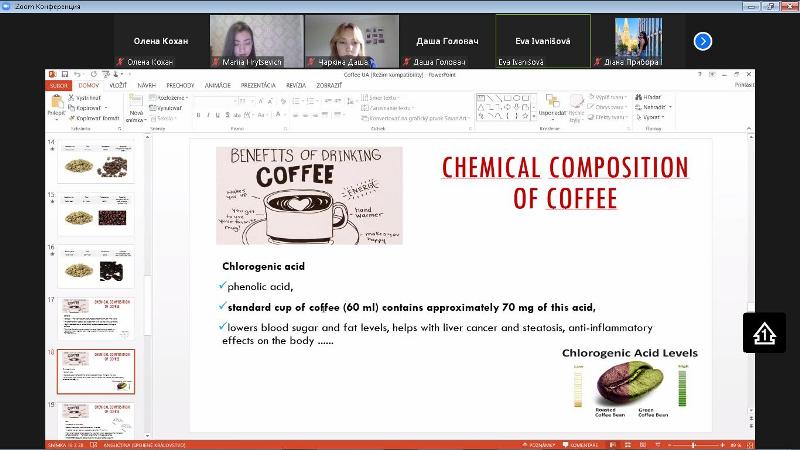Toggle Underline formatting in the ribbon
Screen dimensions: 800x450
coord(218,115)
